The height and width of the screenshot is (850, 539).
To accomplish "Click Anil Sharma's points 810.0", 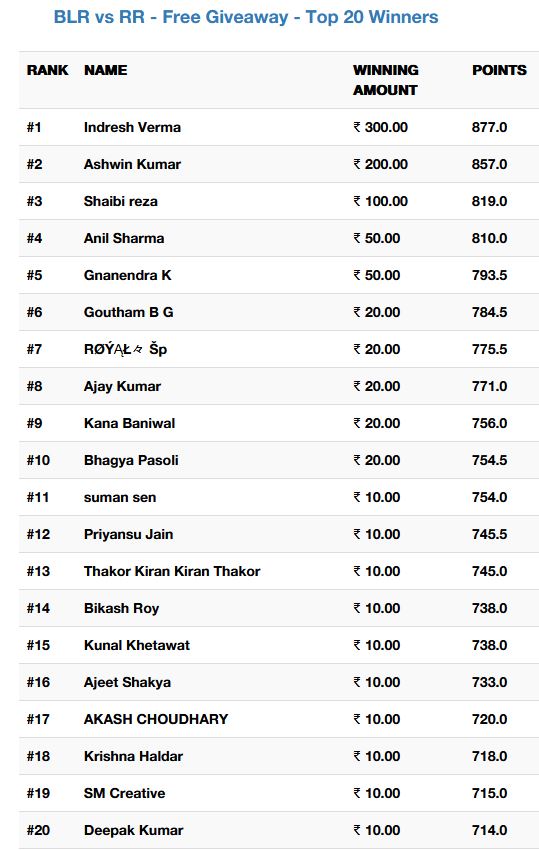I will coord(489,238).
